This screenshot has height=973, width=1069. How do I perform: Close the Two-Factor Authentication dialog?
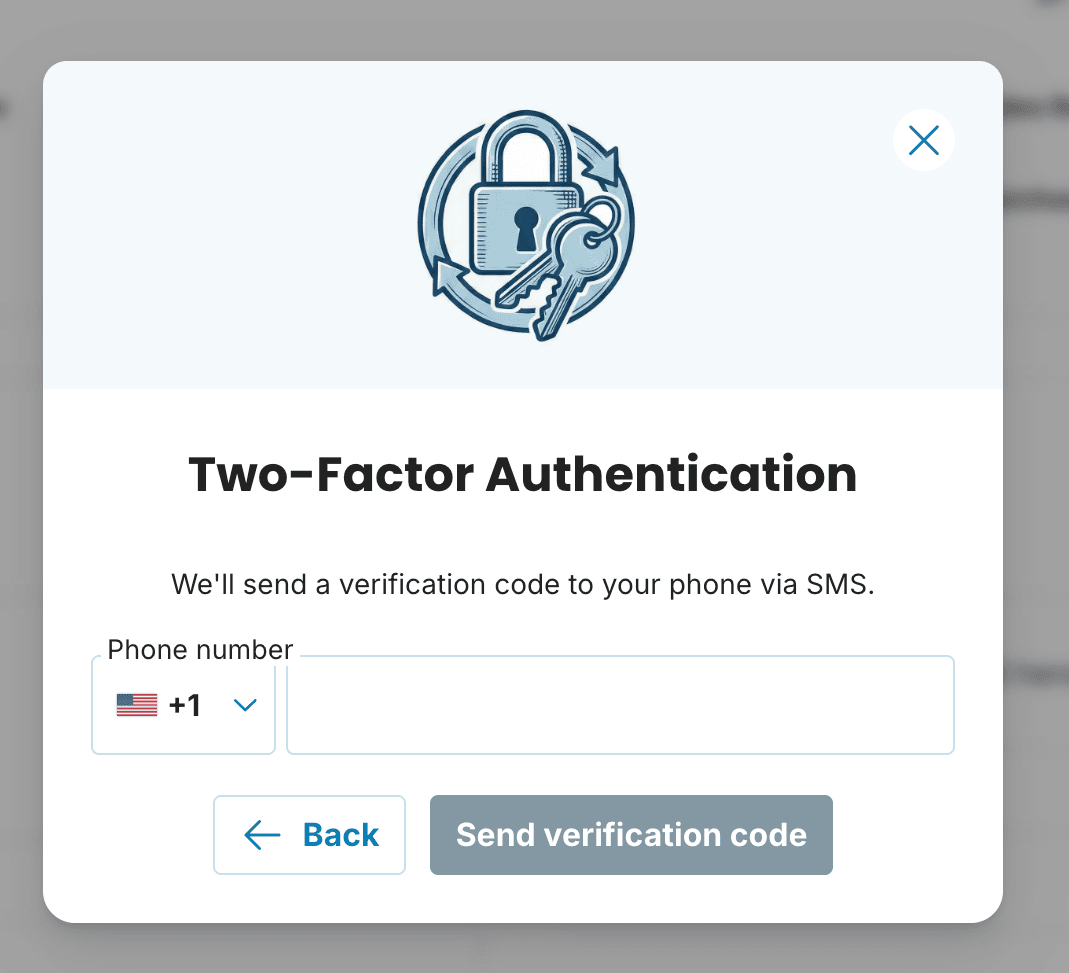click(923, 141)
